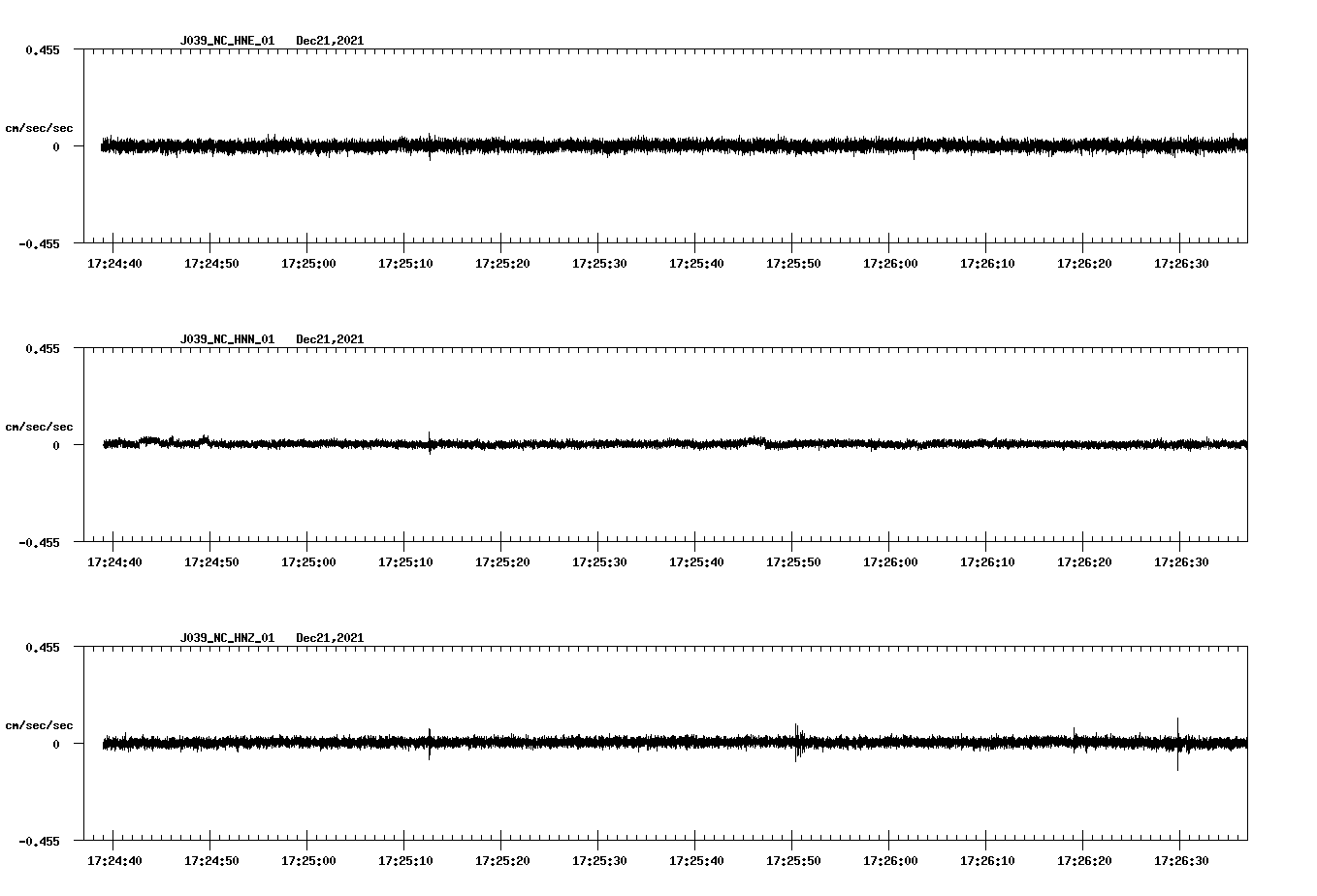This screenshot has width=1317, height=896.
Task: Pick time 17:25:00 on the HNN axis
Action: pyautogui.click(x=308, y=561)
